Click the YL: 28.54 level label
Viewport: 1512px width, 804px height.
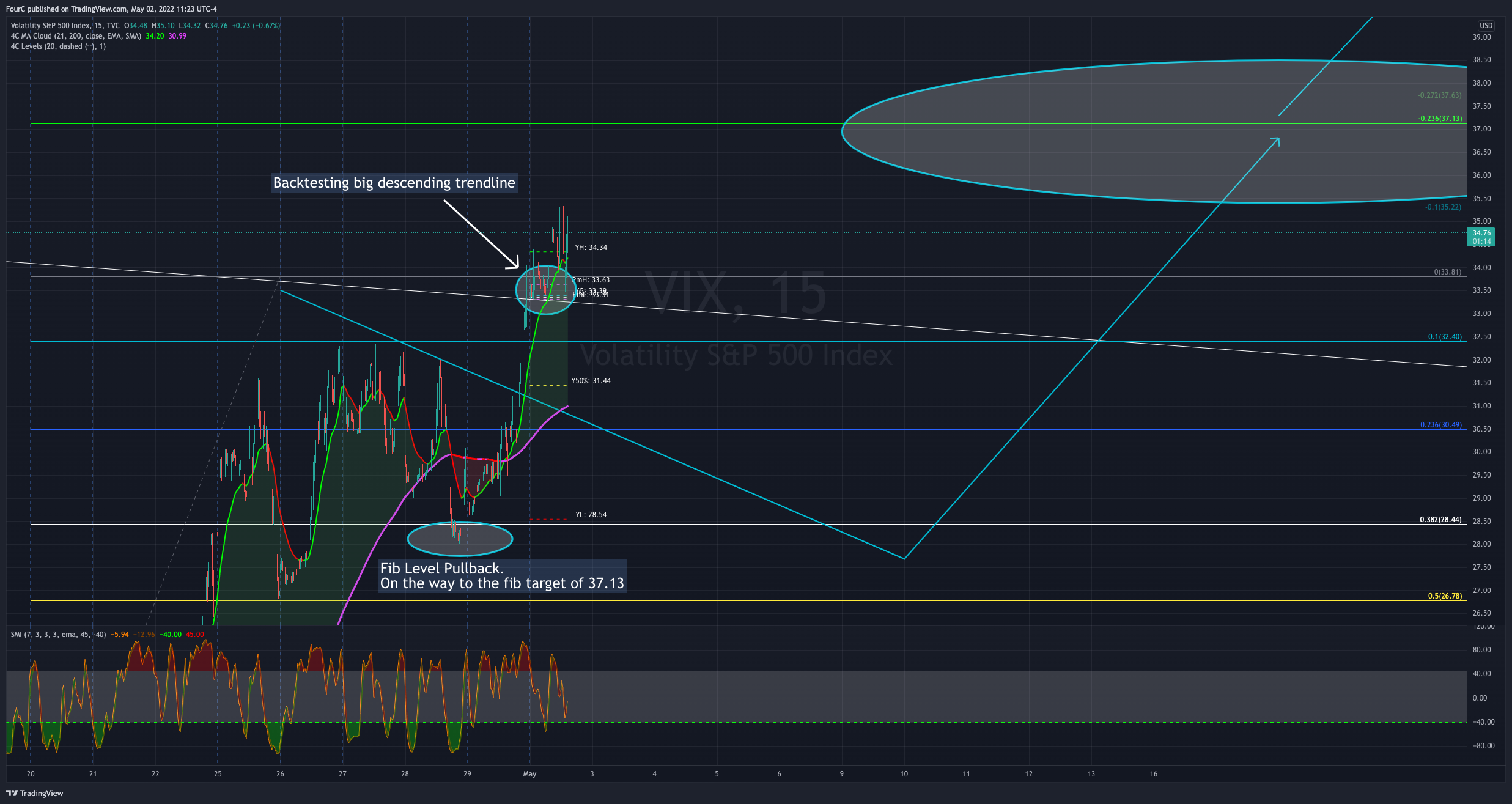pos(591,515)
